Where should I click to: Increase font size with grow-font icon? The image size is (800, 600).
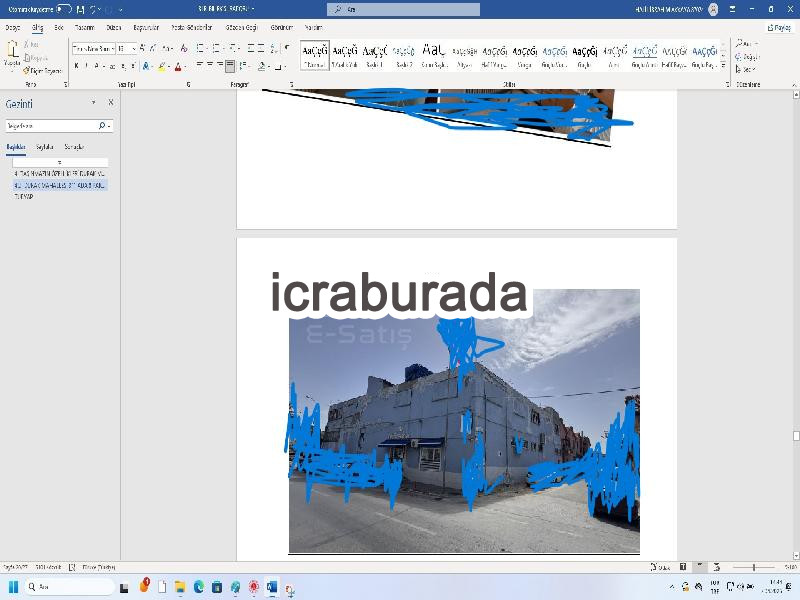(142, 48)
